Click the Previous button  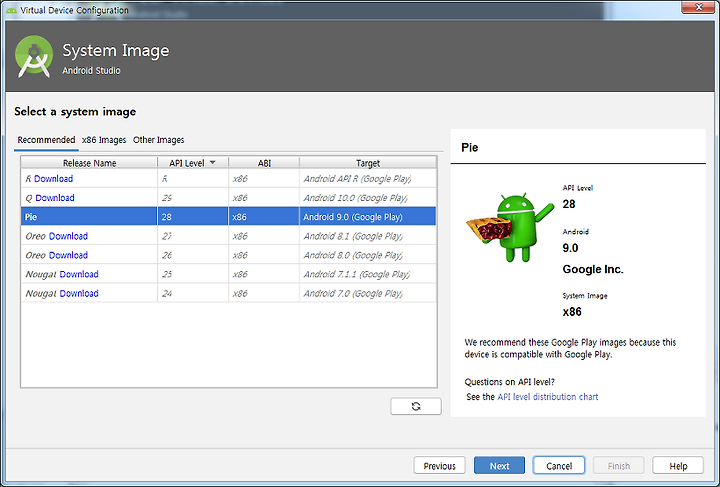[x=439, y=465]
